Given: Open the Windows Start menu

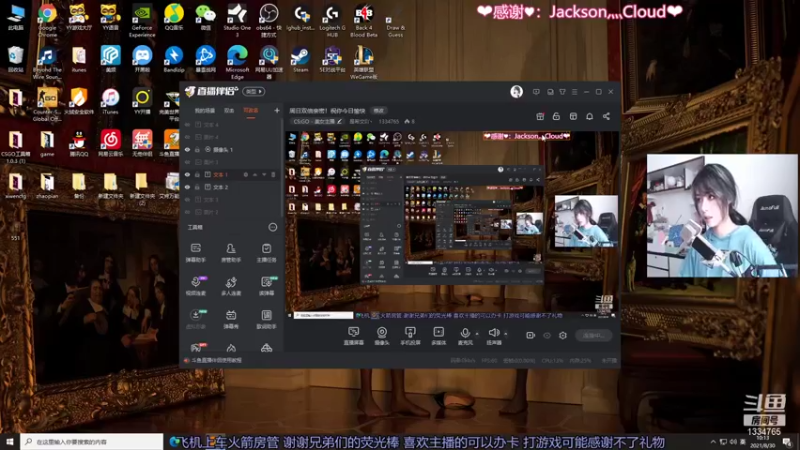Looking at the screenshot, I should coord(10,441).
